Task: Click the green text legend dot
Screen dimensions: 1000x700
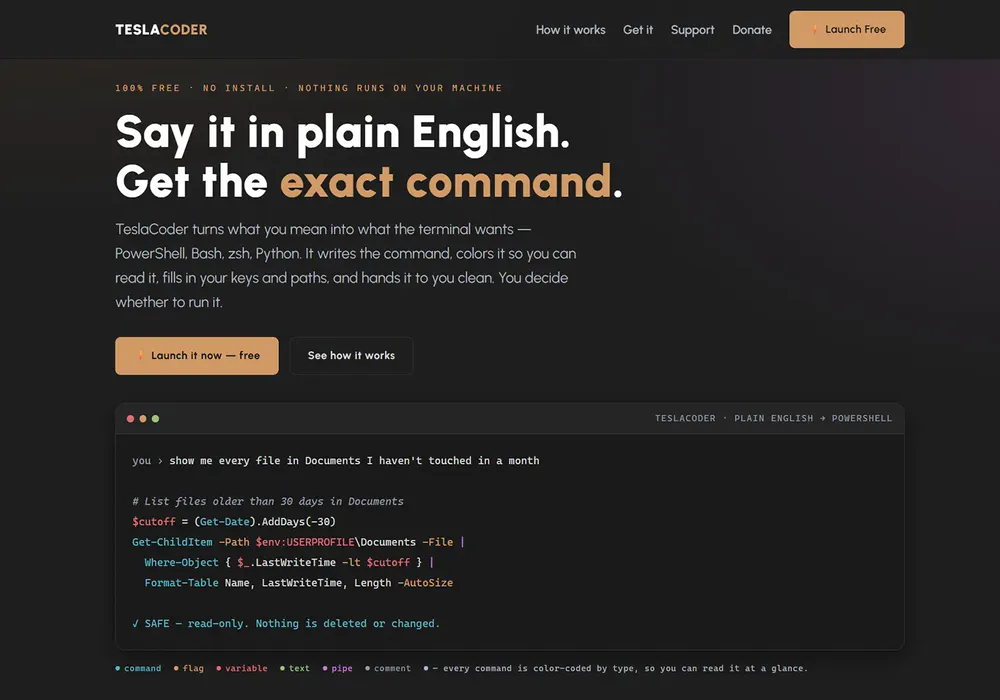Action: (283, 668)
